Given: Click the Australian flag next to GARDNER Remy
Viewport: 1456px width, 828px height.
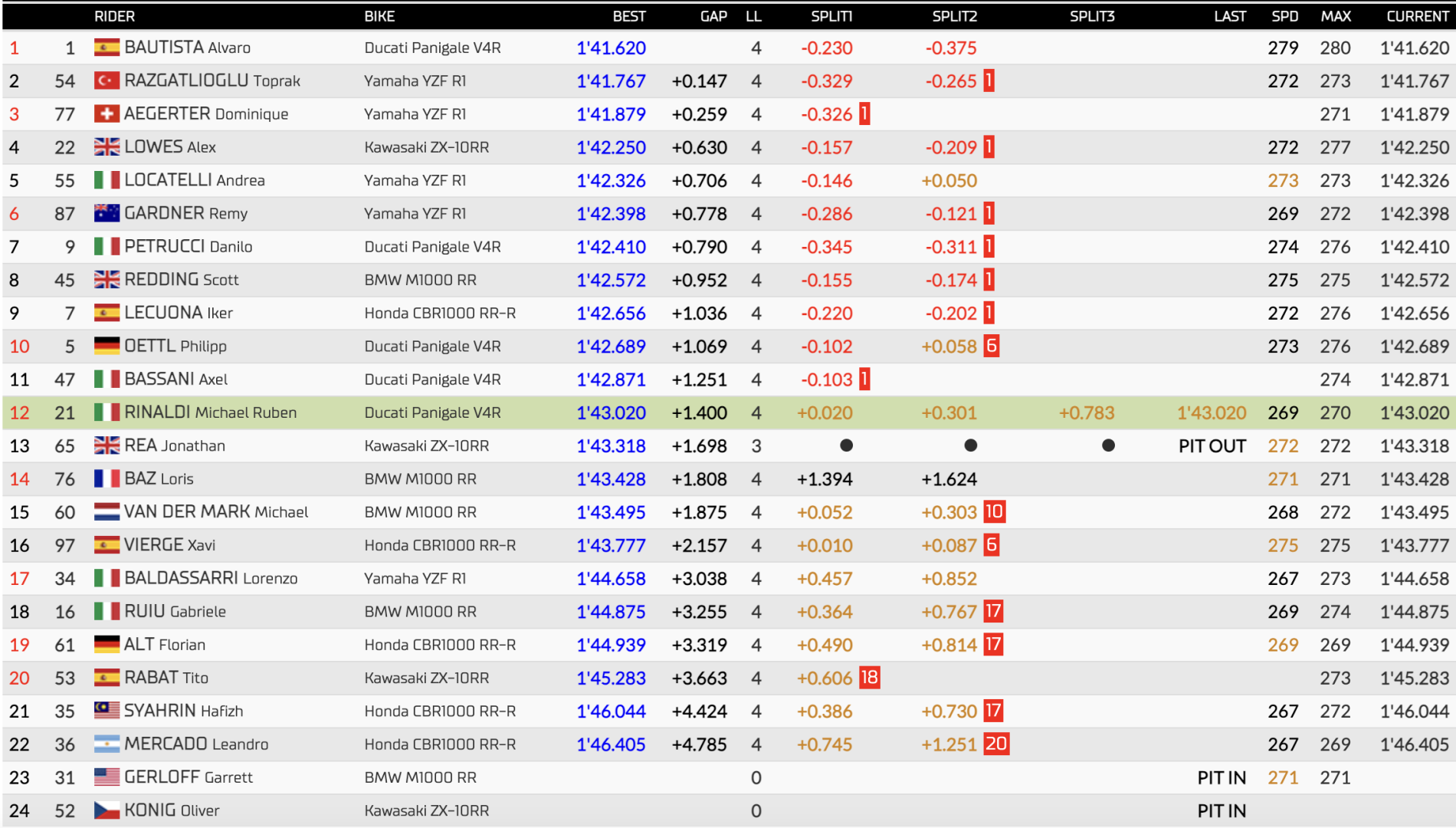Looking at the screenshot, I should click(x=107, y=213).
